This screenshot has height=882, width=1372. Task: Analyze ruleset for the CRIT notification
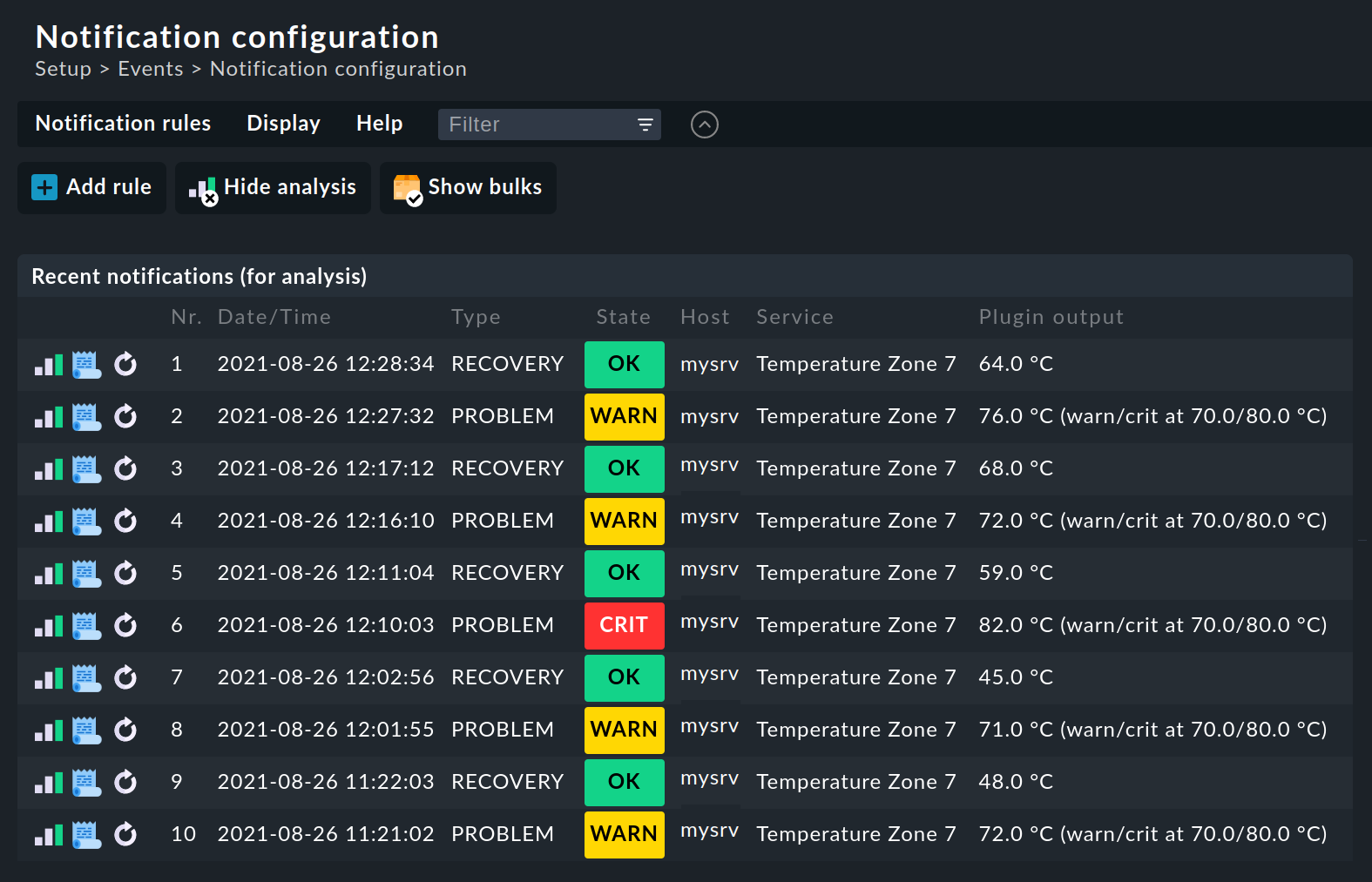pyautogui.click(x=49, y=626)
